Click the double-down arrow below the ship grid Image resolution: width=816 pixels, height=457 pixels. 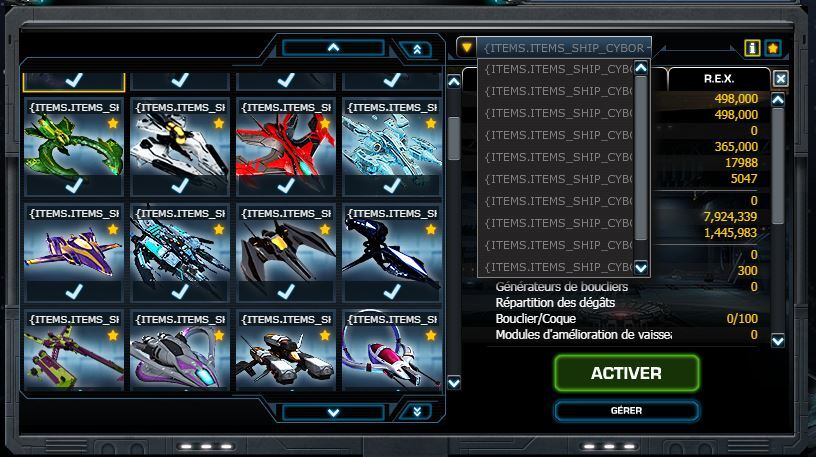417,412
